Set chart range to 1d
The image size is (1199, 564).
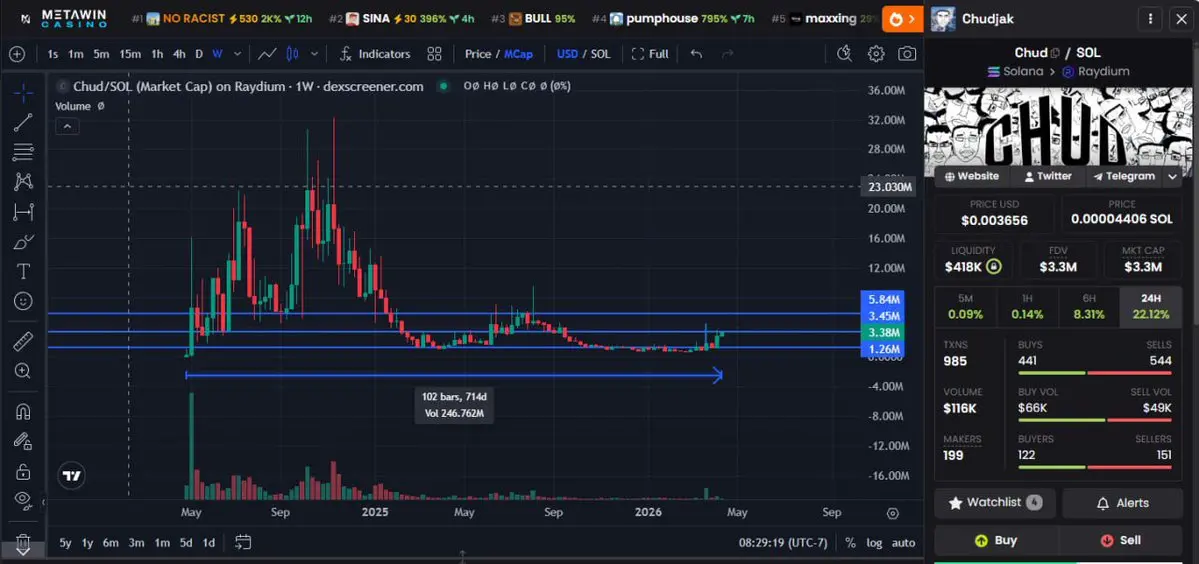208,543
